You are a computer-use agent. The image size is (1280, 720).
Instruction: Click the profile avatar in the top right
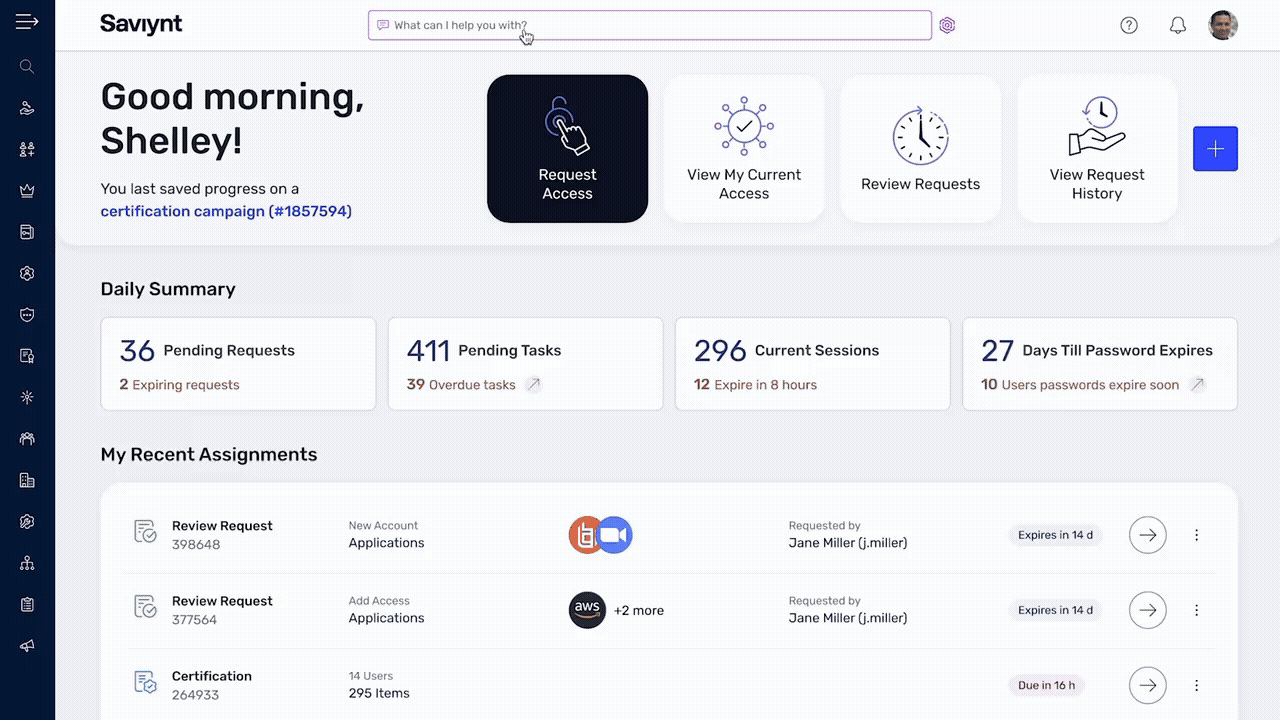[1223, 25]
